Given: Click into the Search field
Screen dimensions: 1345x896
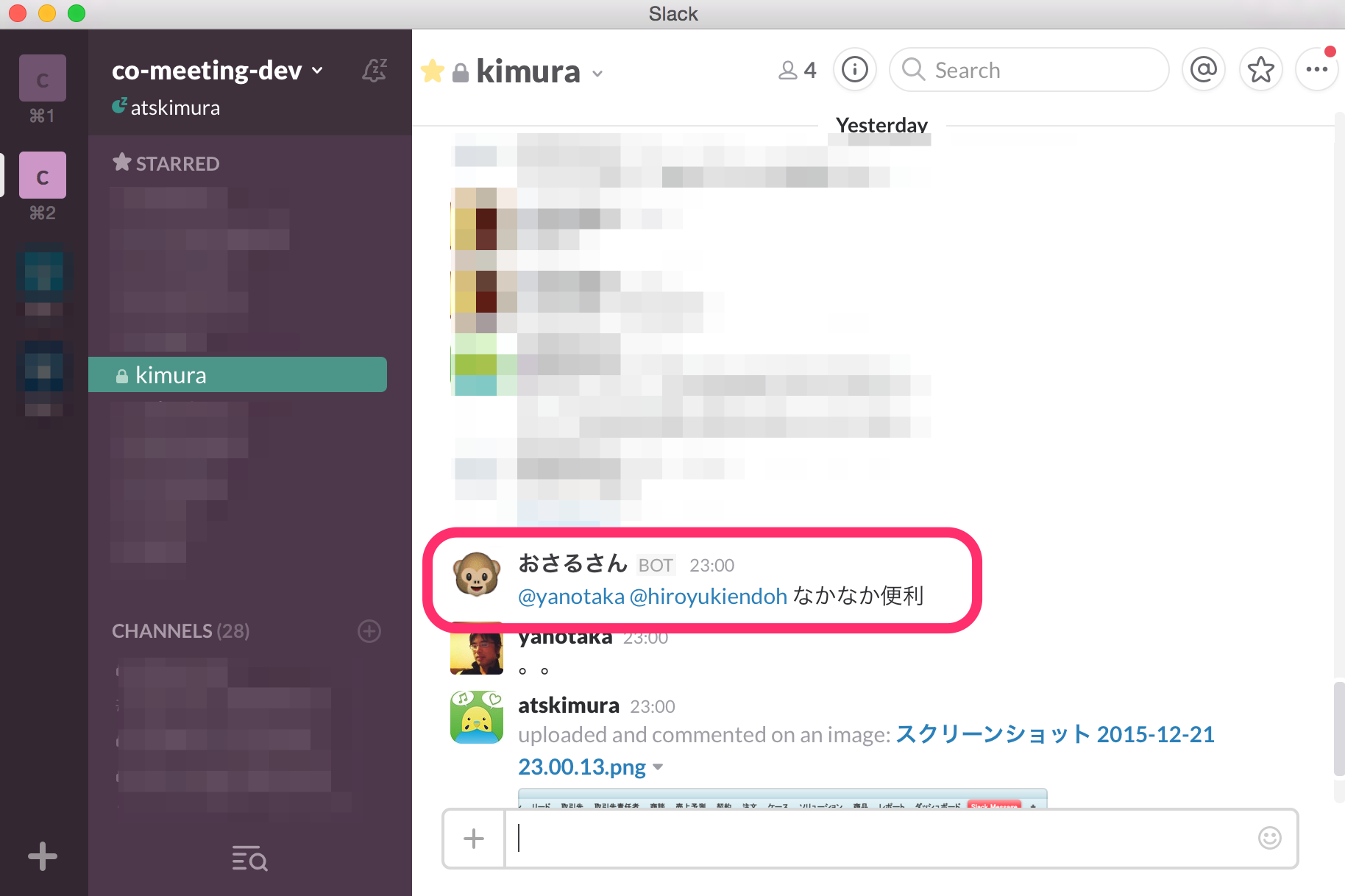Looking at the screenshot, I should [x=1029, y=70].
